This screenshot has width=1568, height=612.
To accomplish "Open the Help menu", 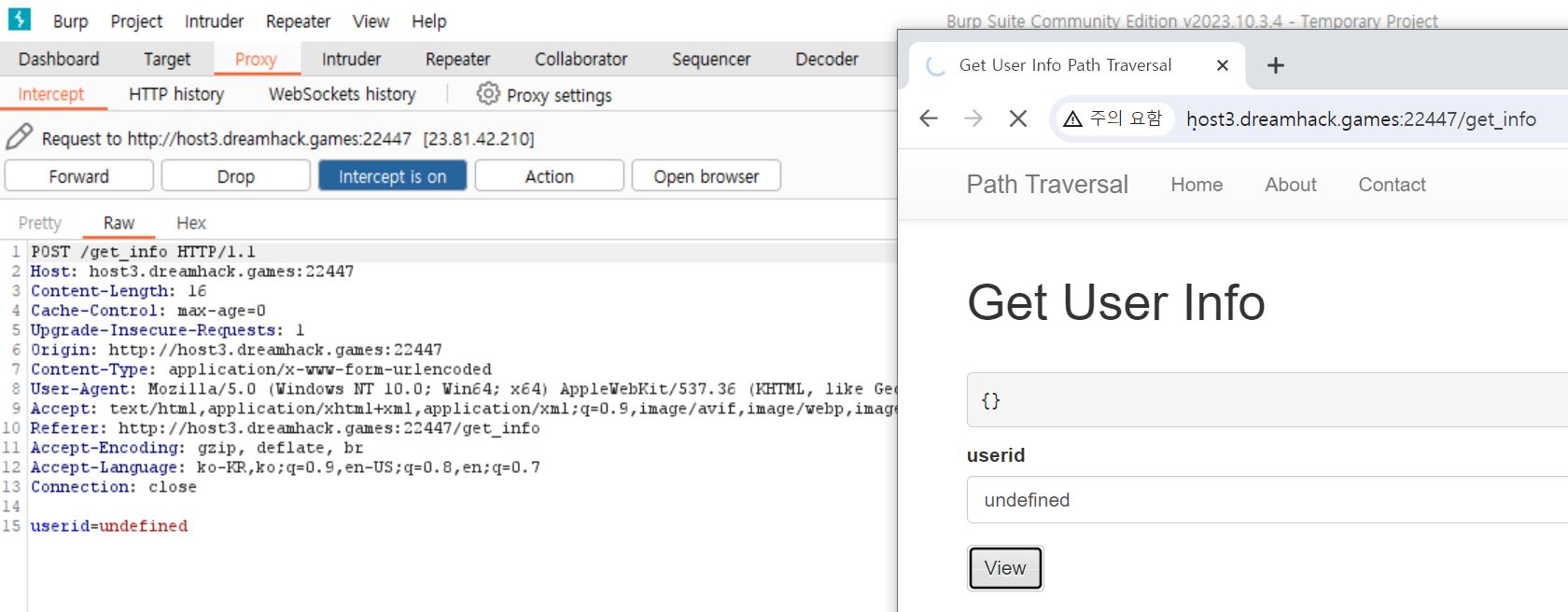I will 428,21.
